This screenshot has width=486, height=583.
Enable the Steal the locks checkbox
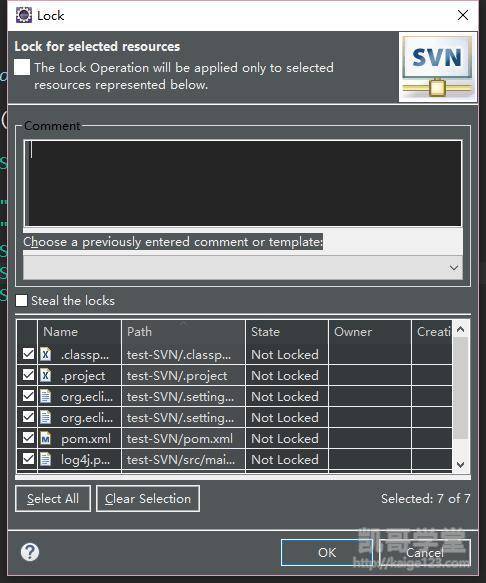[x=21, y=300]
